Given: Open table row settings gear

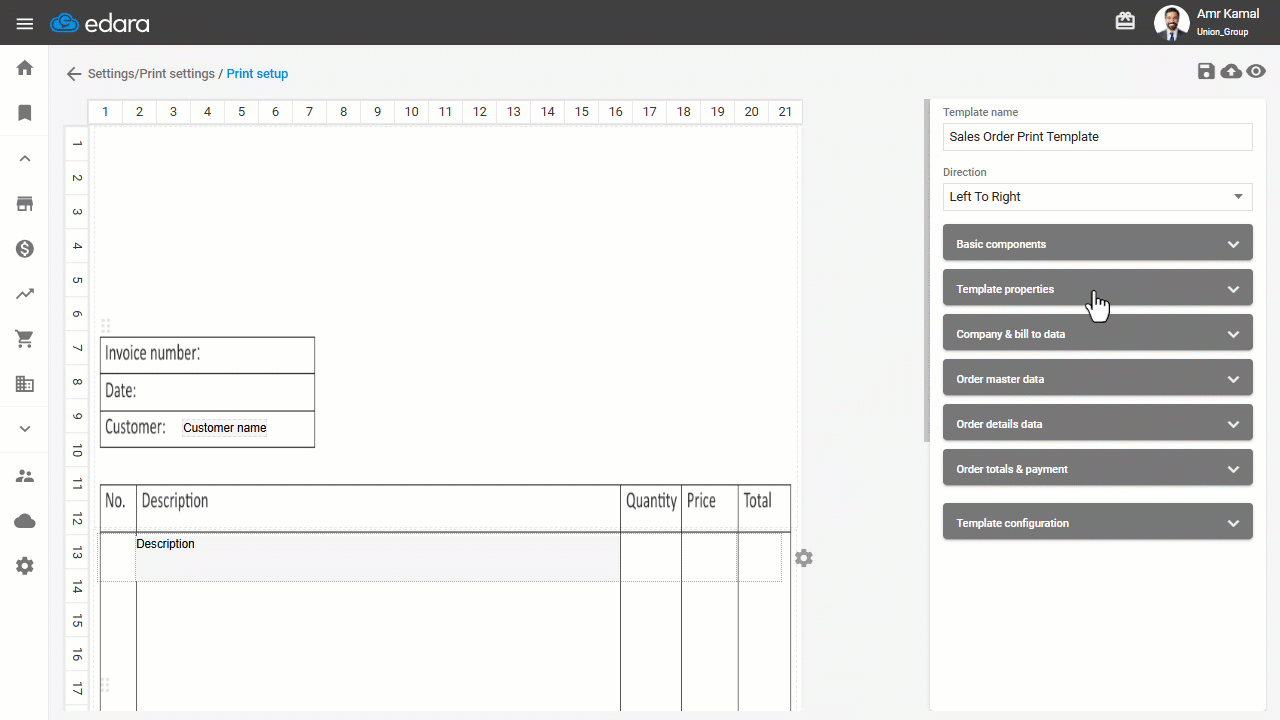Looking at the screenshot, I should point(804,558).
